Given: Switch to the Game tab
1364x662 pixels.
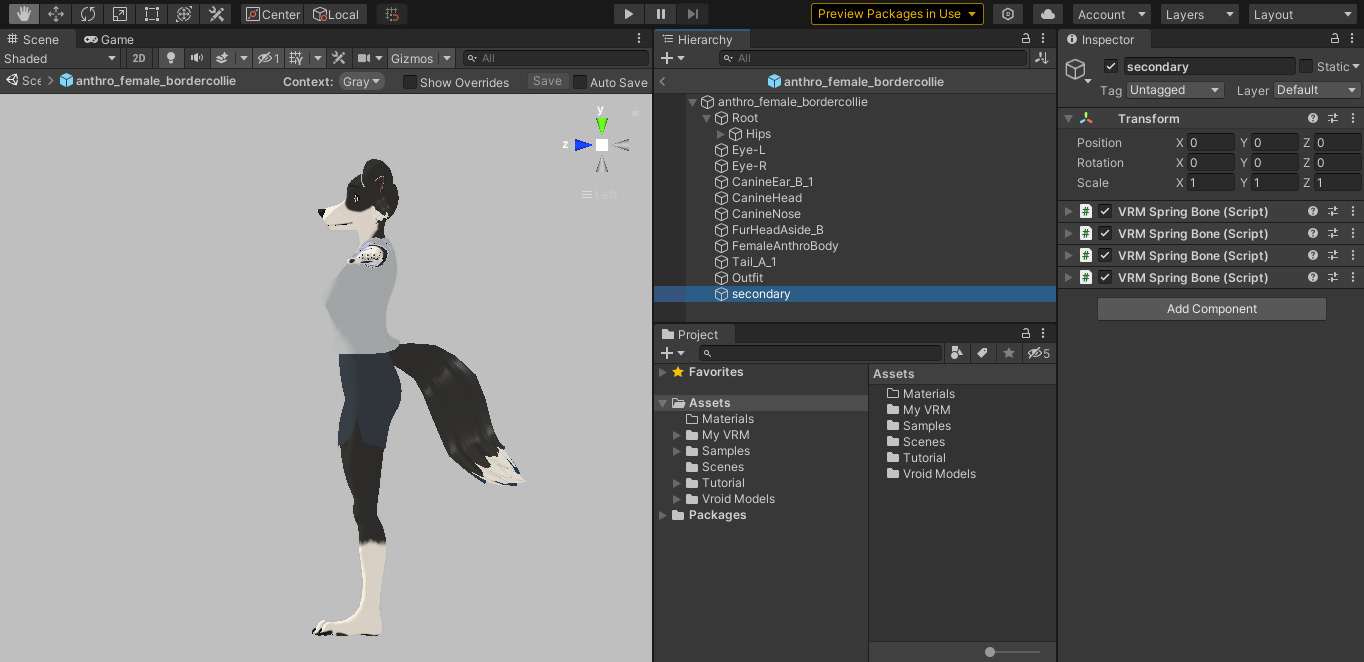Looking at the screenshot, I should (109, 39).
